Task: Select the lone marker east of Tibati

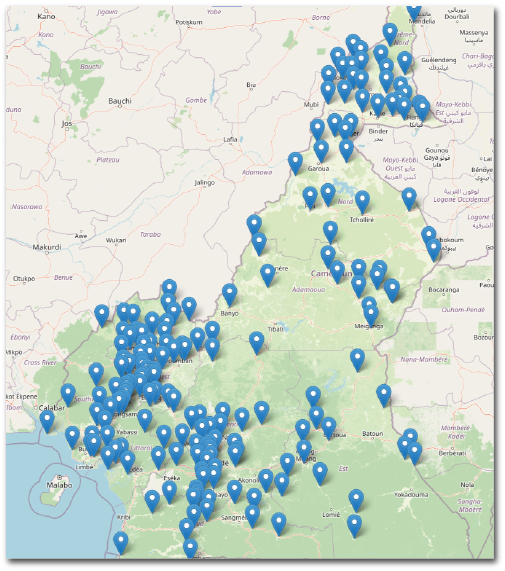Action: pos(257,343)
